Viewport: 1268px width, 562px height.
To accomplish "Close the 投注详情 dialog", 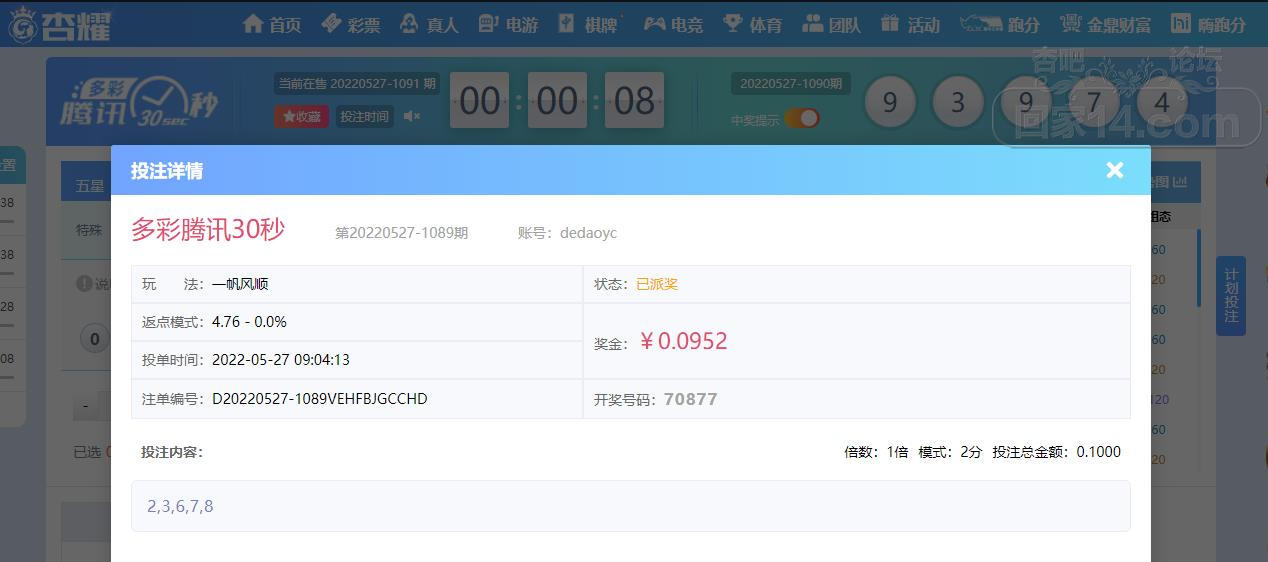I will 1115,170.
